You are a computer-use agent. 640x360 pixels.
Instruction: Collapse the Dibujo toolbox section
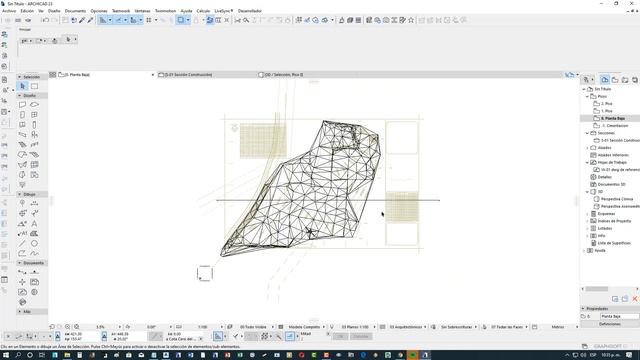click(x=19, y=194)
